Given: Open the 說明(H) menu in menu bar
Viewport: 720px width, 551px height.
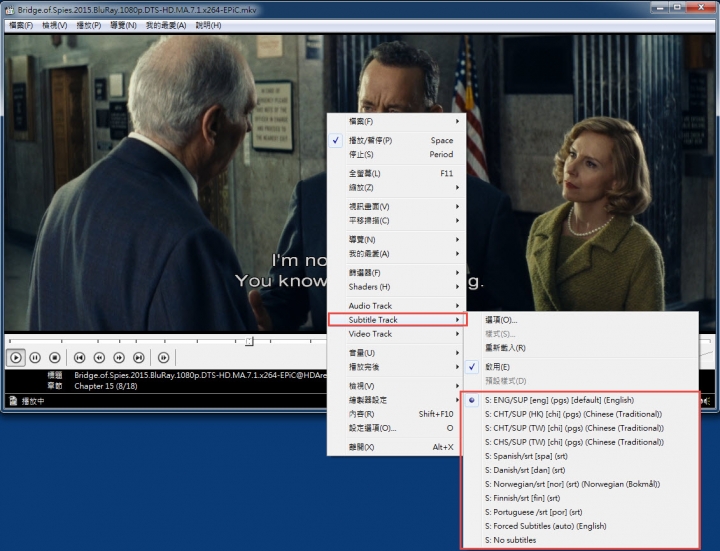Looking at the screenshot, I should point(208,25).
